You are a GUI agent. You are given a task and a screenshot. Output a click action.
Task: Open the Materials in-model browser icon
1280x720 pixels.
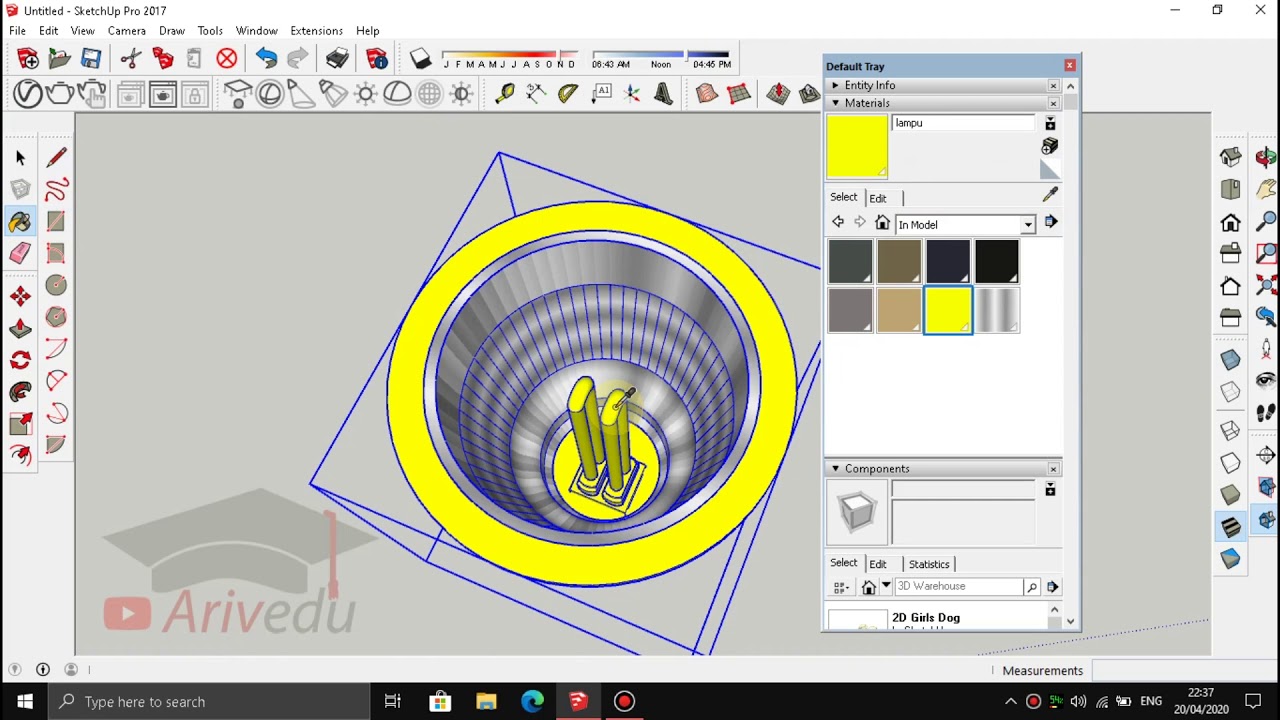pyautogui.click(x=882, y=224)
